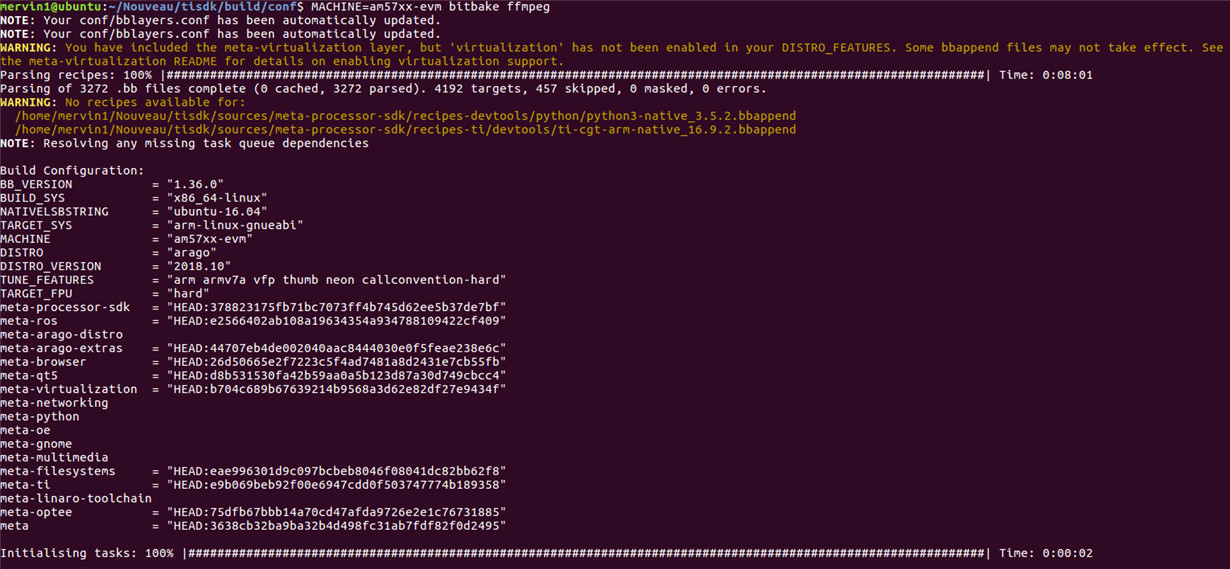Click the meta-gnome layer name

coord(36,444)
